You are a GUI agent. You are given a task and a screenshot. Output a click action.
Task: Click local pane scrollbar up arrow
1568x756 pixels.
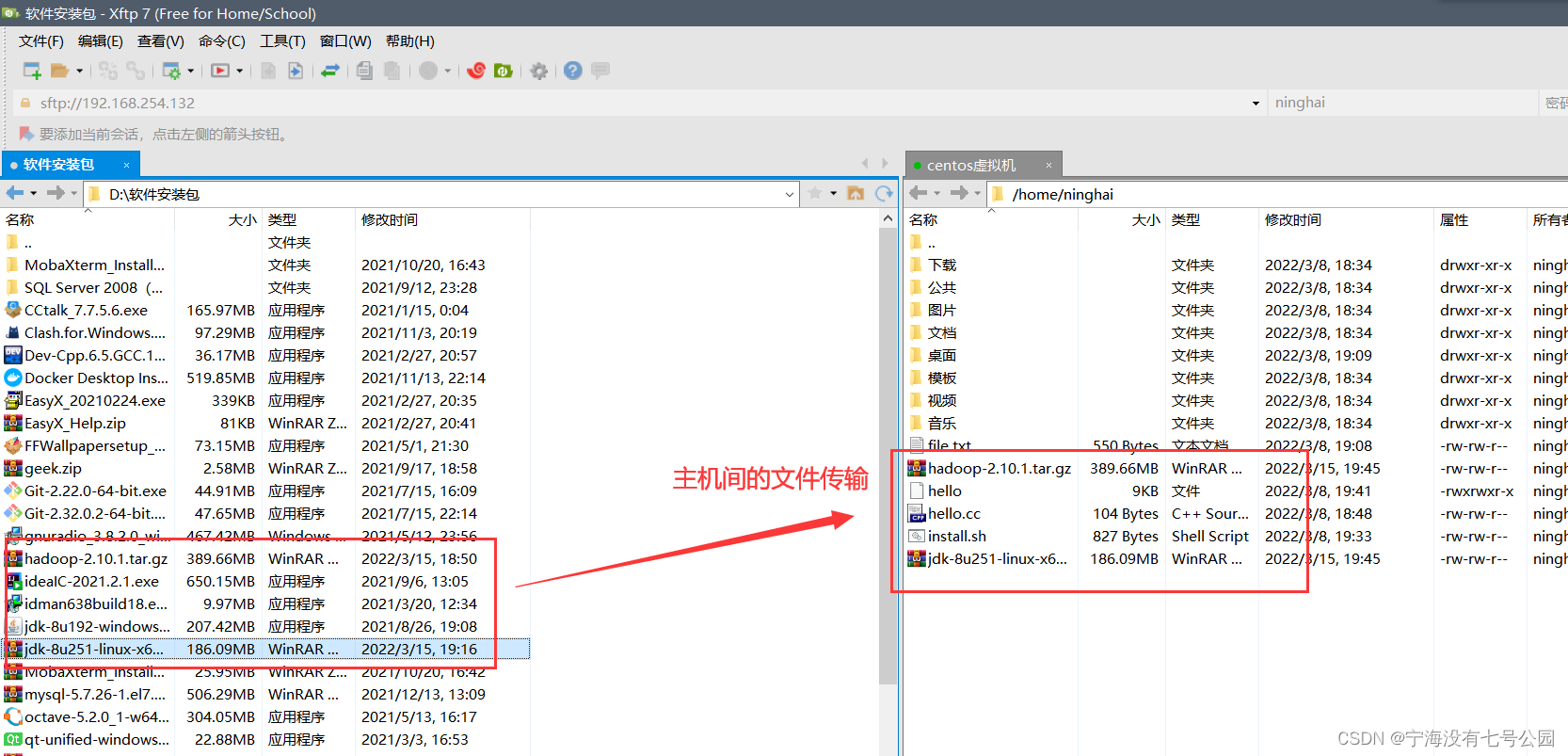888,218
